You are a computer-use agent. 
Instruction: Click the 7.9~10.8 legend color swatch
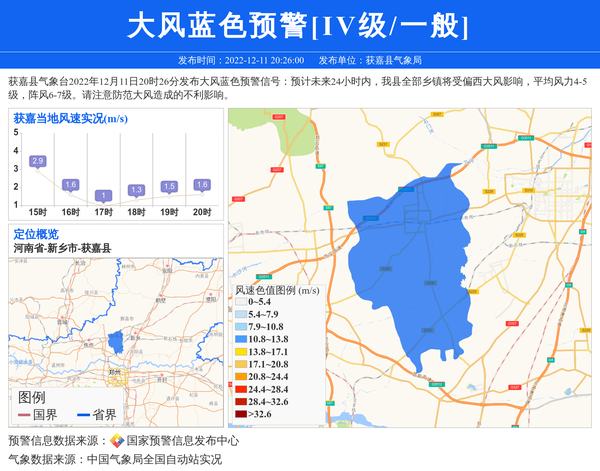click(x=241, y=327)
